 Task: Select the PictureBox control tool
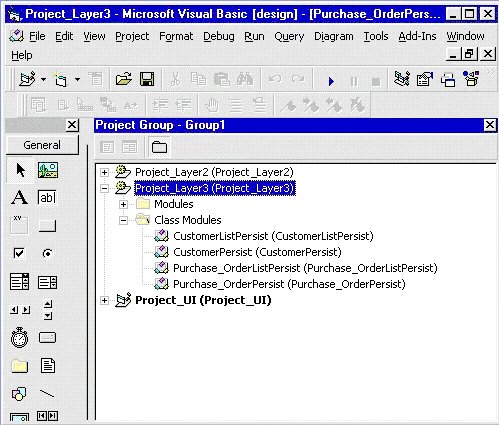coord(48,170)
